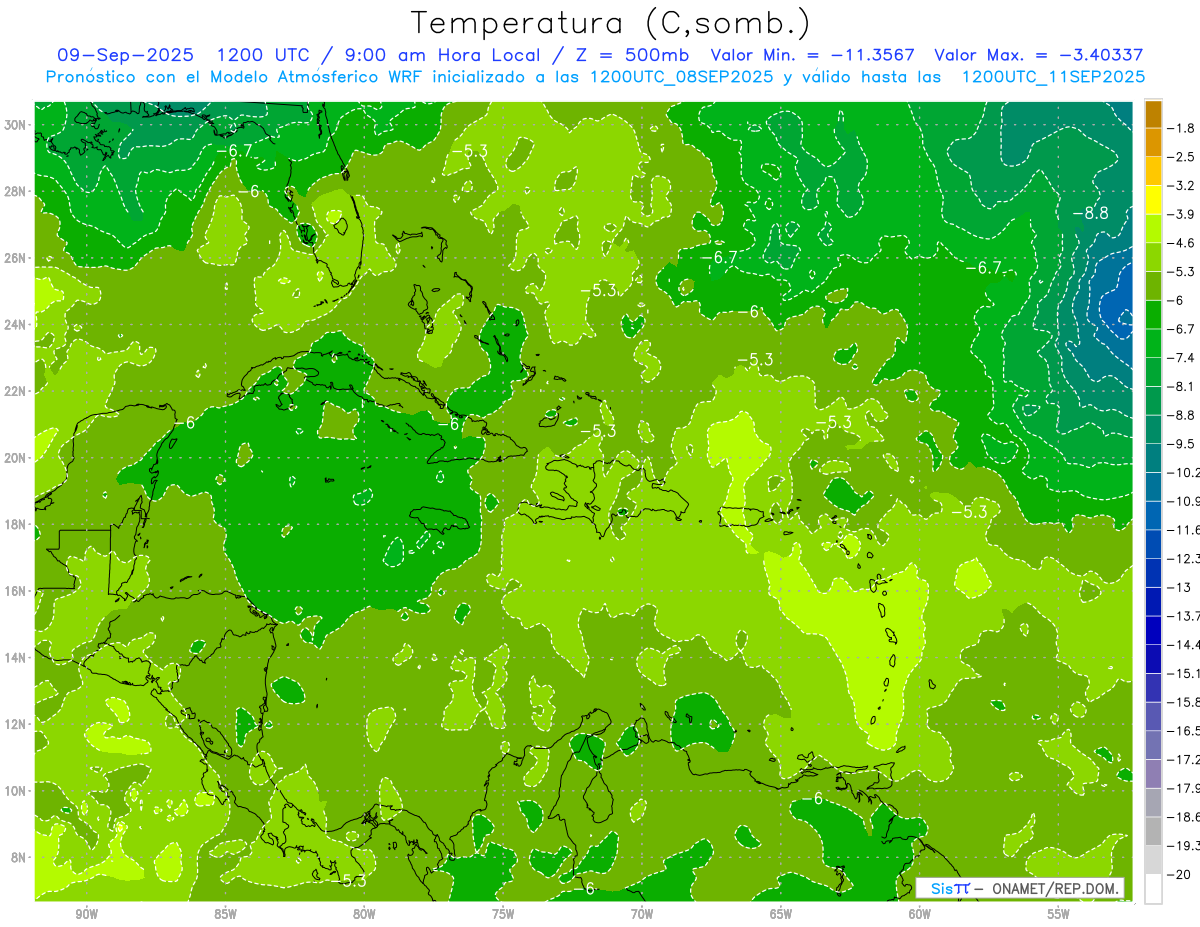The image size is (1200, 927).
Task: Click the 90W longitude axis label
Action: click(x=86, y=914)
